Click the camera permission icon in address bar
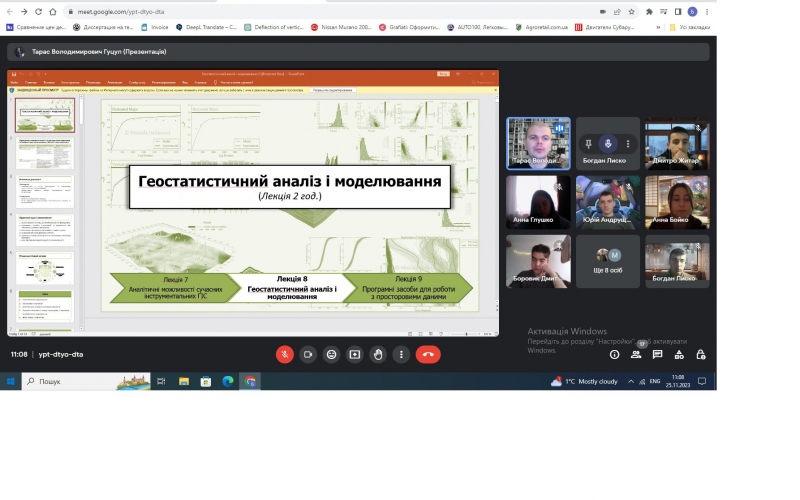 pyautogui.click(x=603, y=12)
